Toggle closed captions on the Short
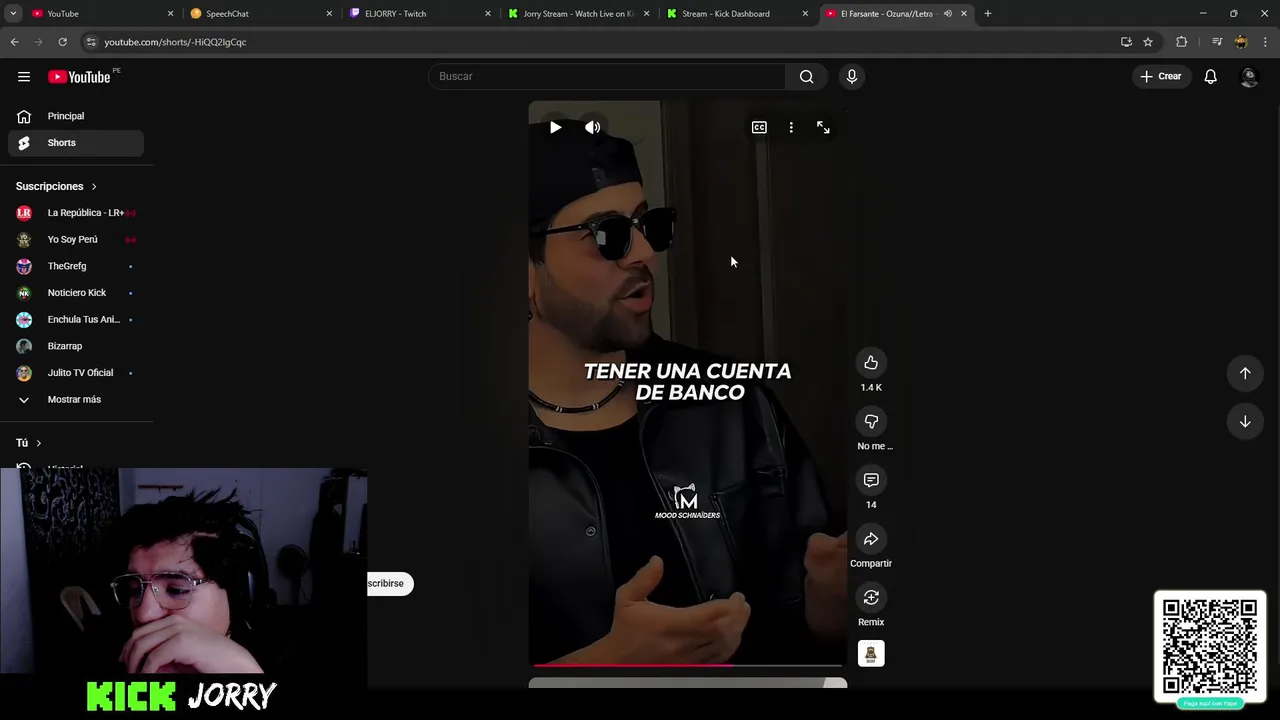 pyautogui.click(x=759, y=127)
